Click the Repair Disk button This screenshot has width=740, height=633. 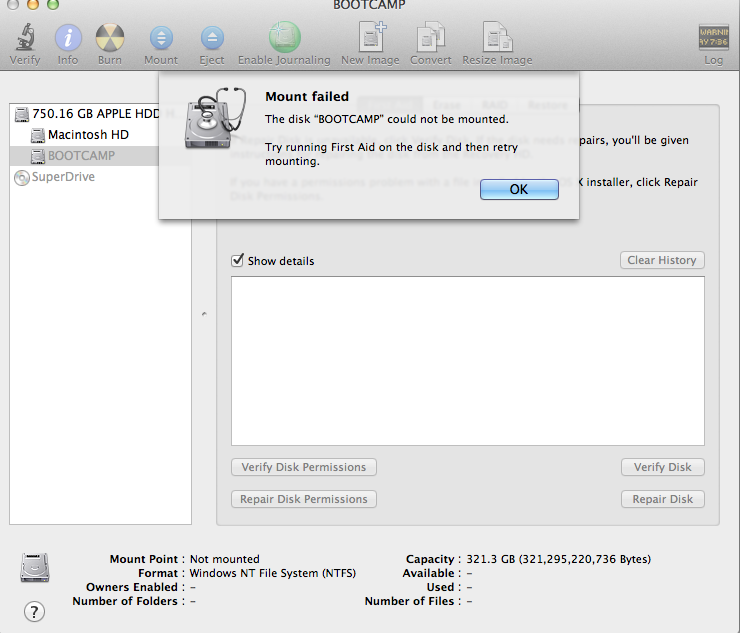coord(663,499)
